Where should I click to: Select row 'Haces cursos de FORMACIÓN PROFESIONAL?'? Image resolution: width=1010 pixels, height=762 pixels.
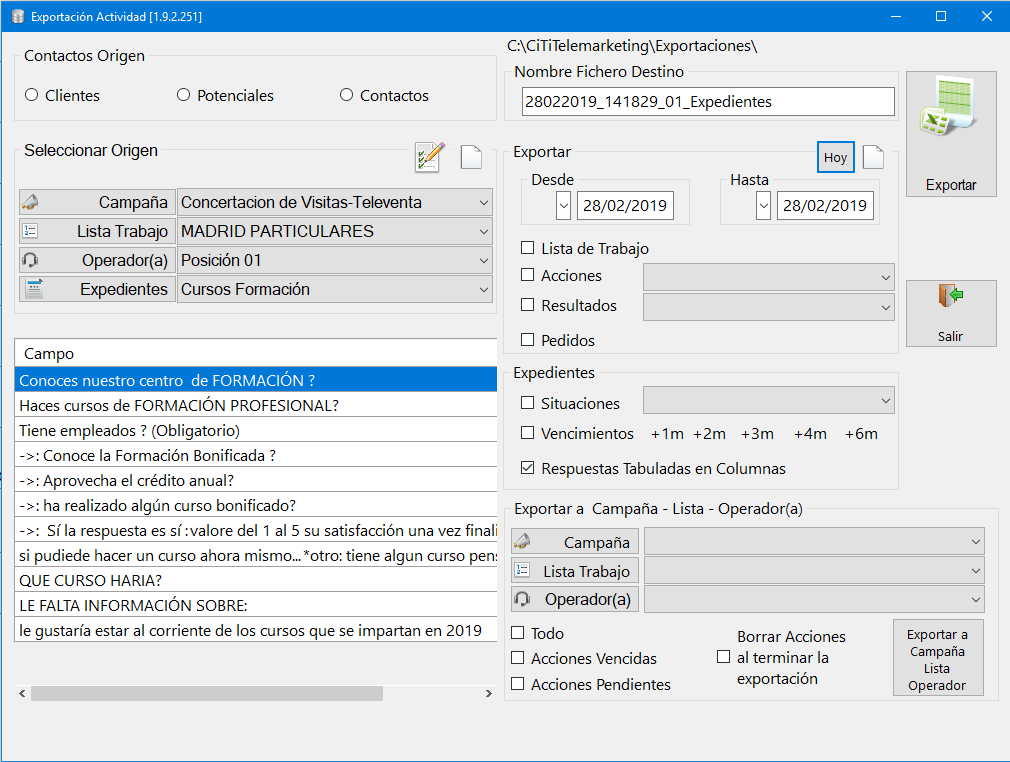click(256, 405)
